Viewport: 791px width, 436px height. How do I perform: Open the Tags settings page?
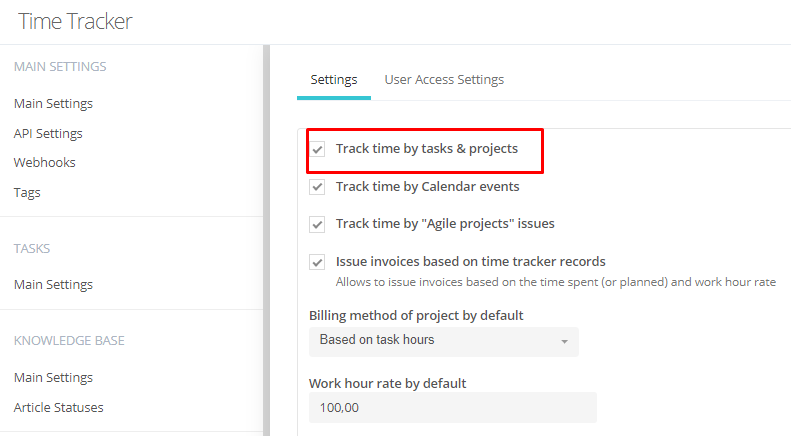click(x=27, y=193)
